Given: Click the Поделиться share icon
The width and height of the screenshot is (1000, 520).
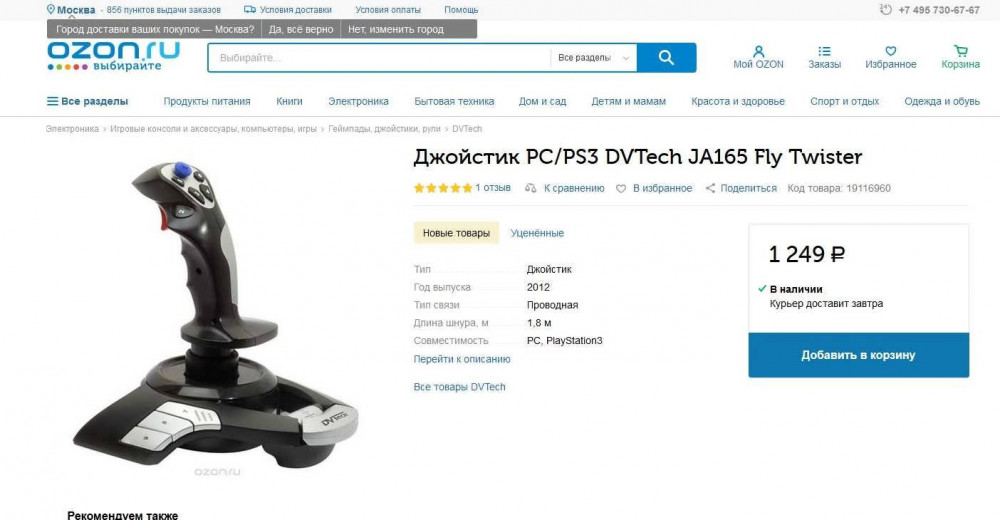Looking at the screenshot, I should (x=710, y=188).
